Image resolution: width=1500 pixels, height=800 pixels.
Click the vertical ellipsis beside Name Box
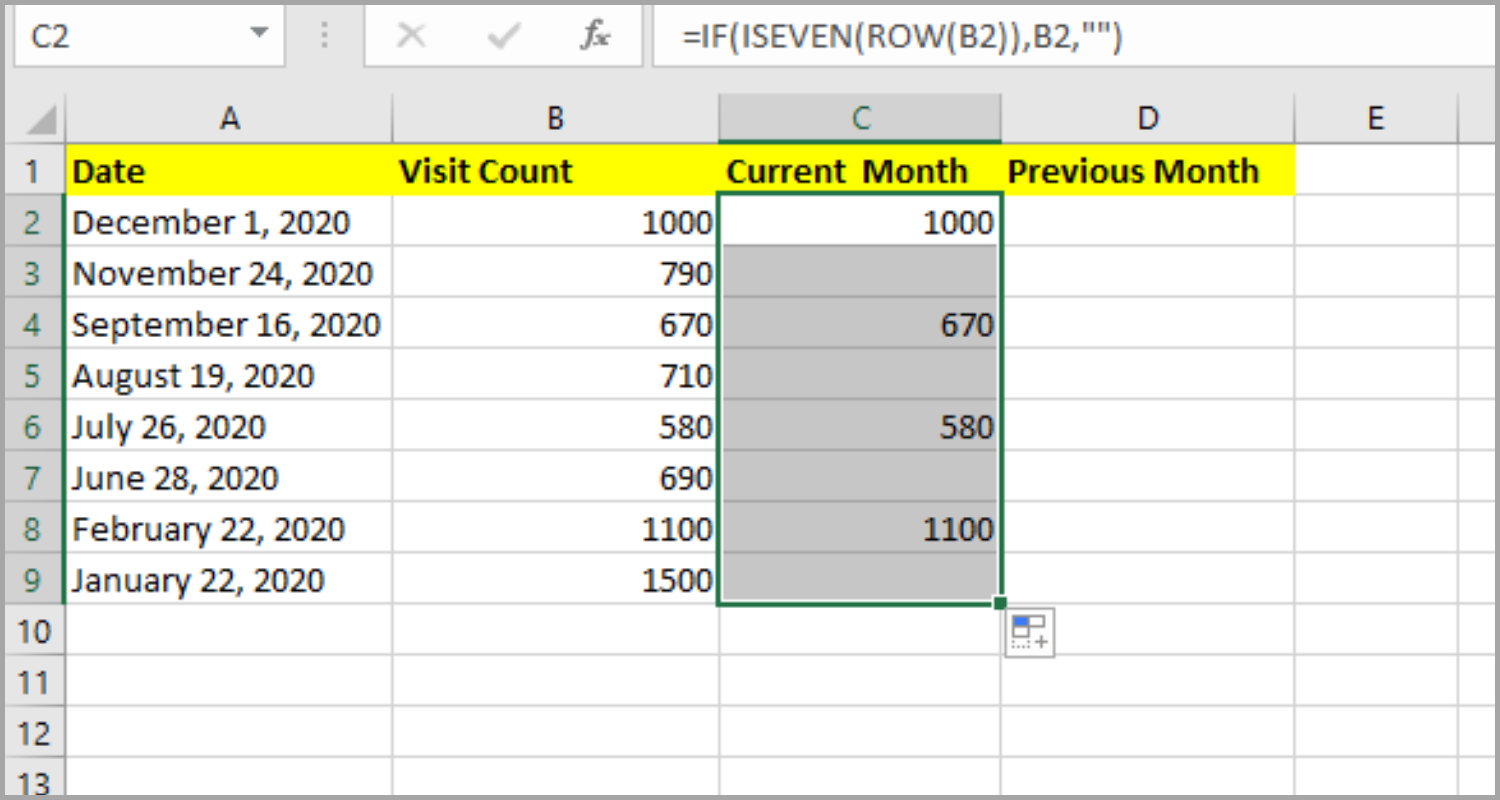[x=323, y=35]
